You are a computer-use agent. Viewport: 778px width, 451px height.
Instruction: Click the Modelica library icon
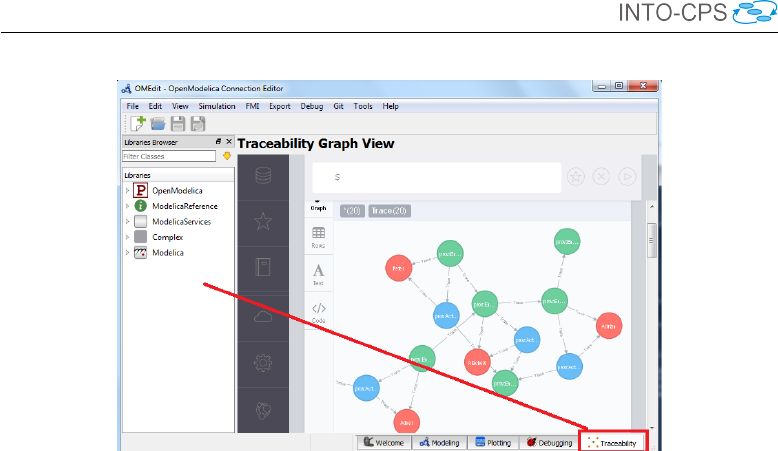pyautogui.click(x=141, y=253)
